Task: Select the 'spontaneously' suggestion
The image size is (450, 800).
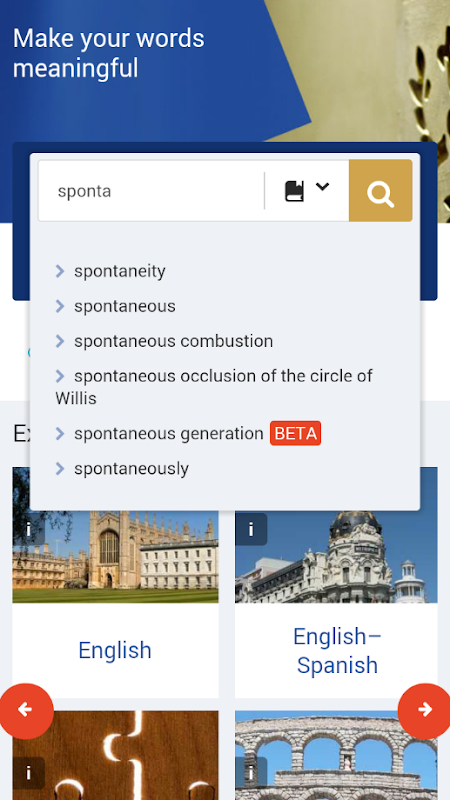Action: pos(131,468)
